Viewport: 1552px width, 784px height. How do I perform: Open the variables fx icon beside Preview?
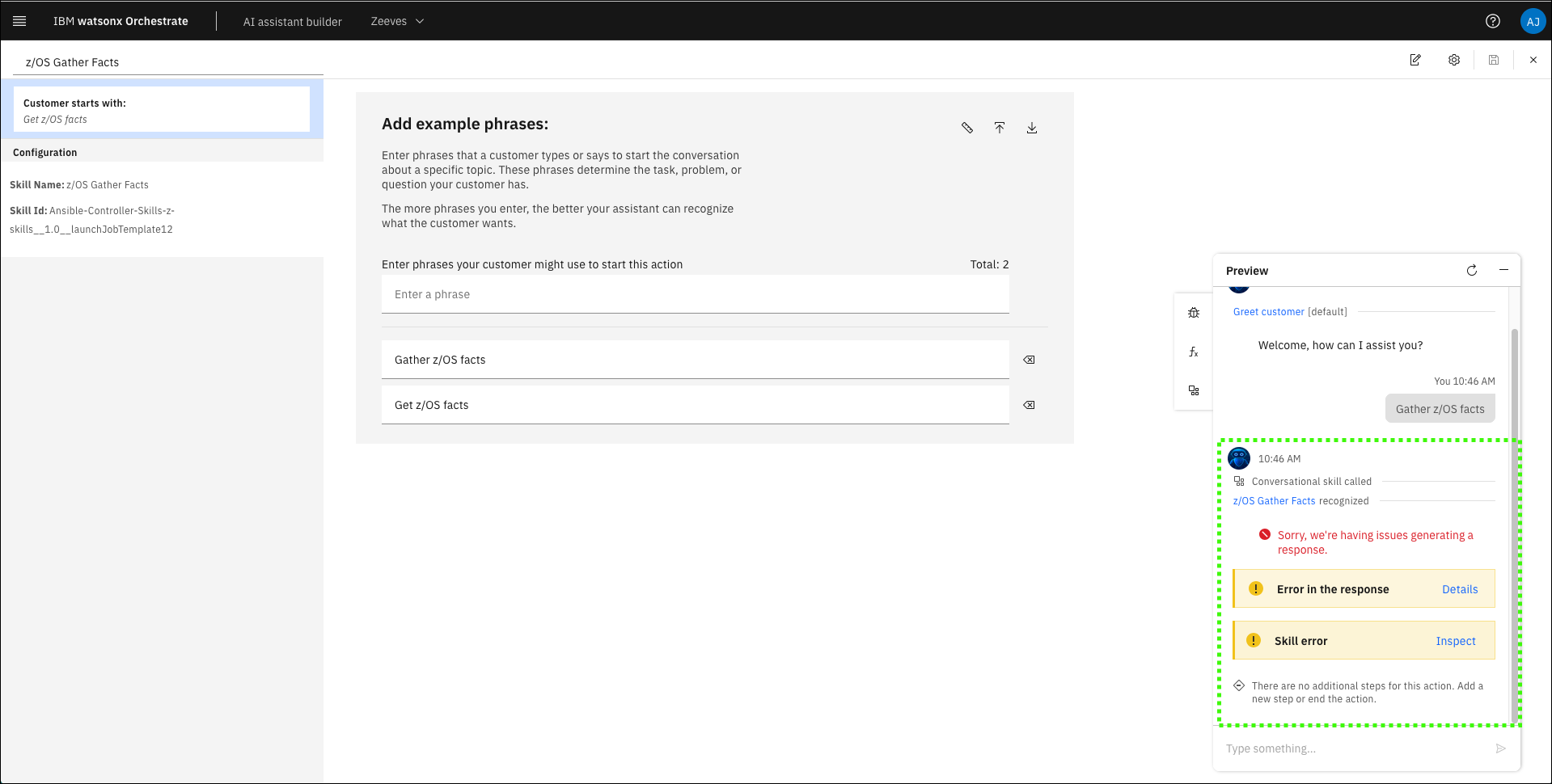(x=1194, y=352)
